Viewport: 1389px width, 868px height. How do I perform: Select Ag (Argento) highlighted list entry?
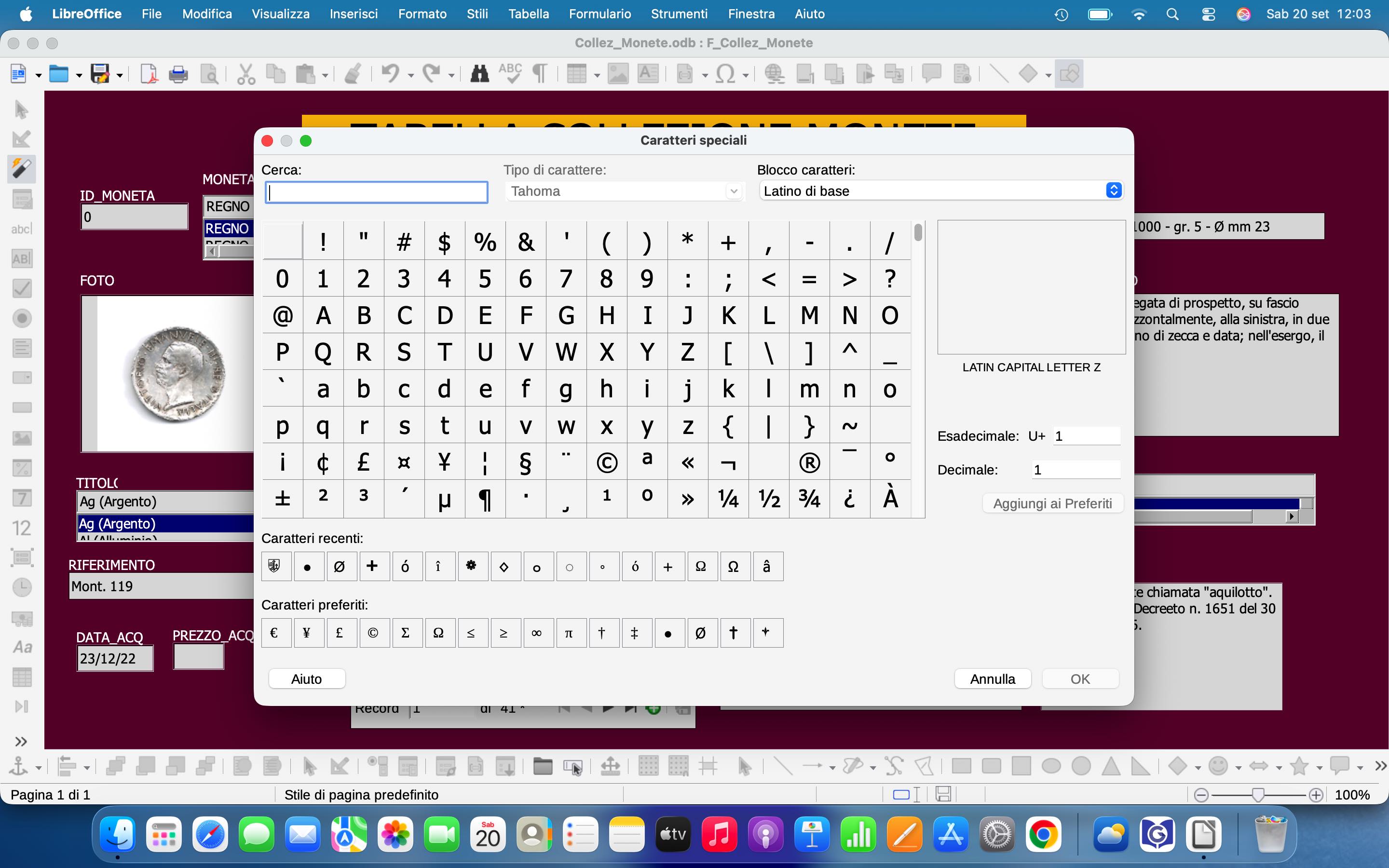(165, 523)
